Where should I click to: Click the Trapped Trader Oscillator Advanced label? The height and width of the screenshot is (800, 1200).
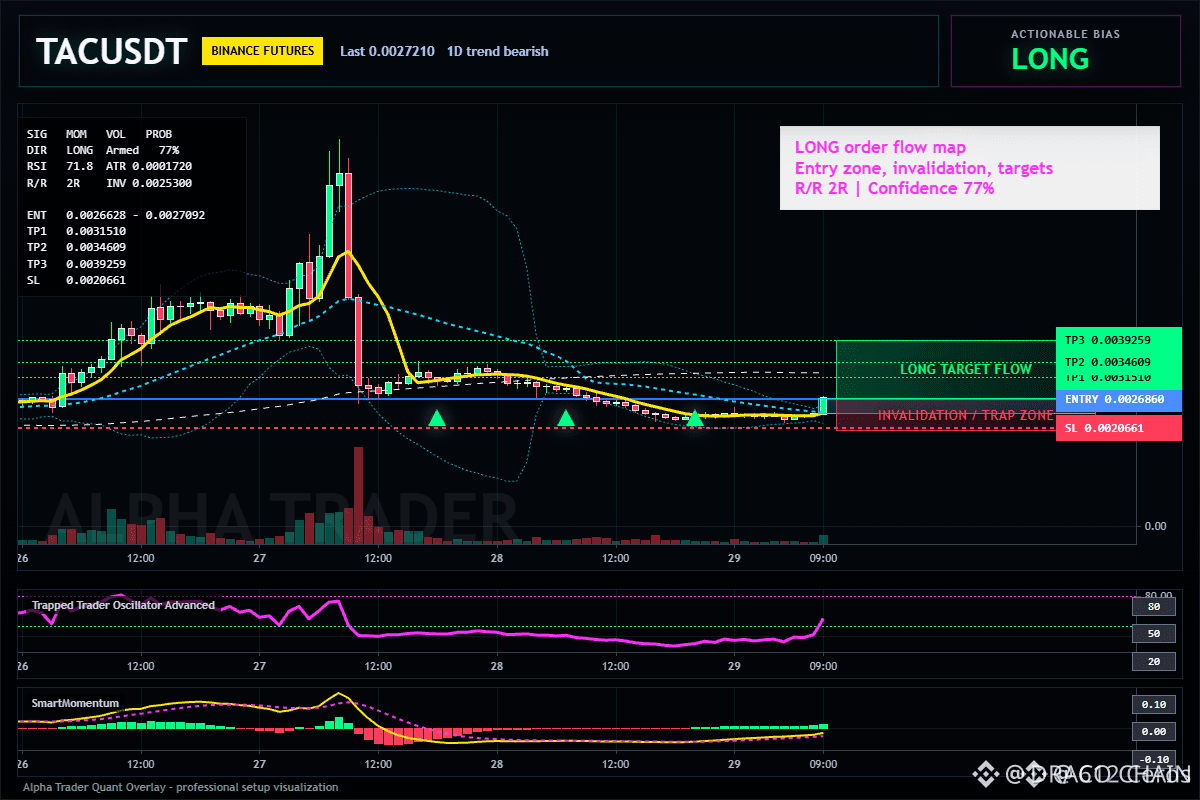123,605
